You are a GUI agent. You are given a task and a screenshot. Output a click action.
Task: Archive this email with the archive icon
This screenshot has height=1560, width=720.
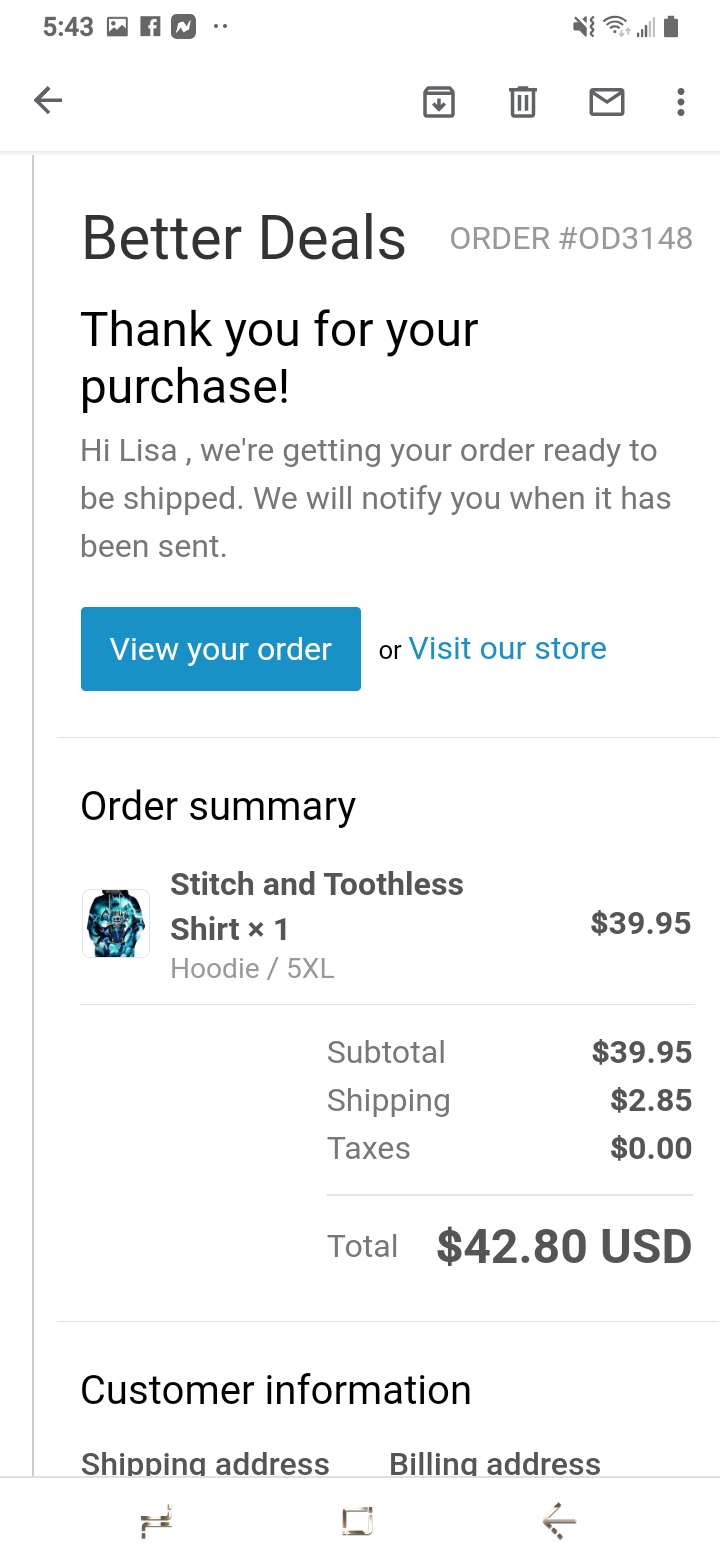coord(439,102)
